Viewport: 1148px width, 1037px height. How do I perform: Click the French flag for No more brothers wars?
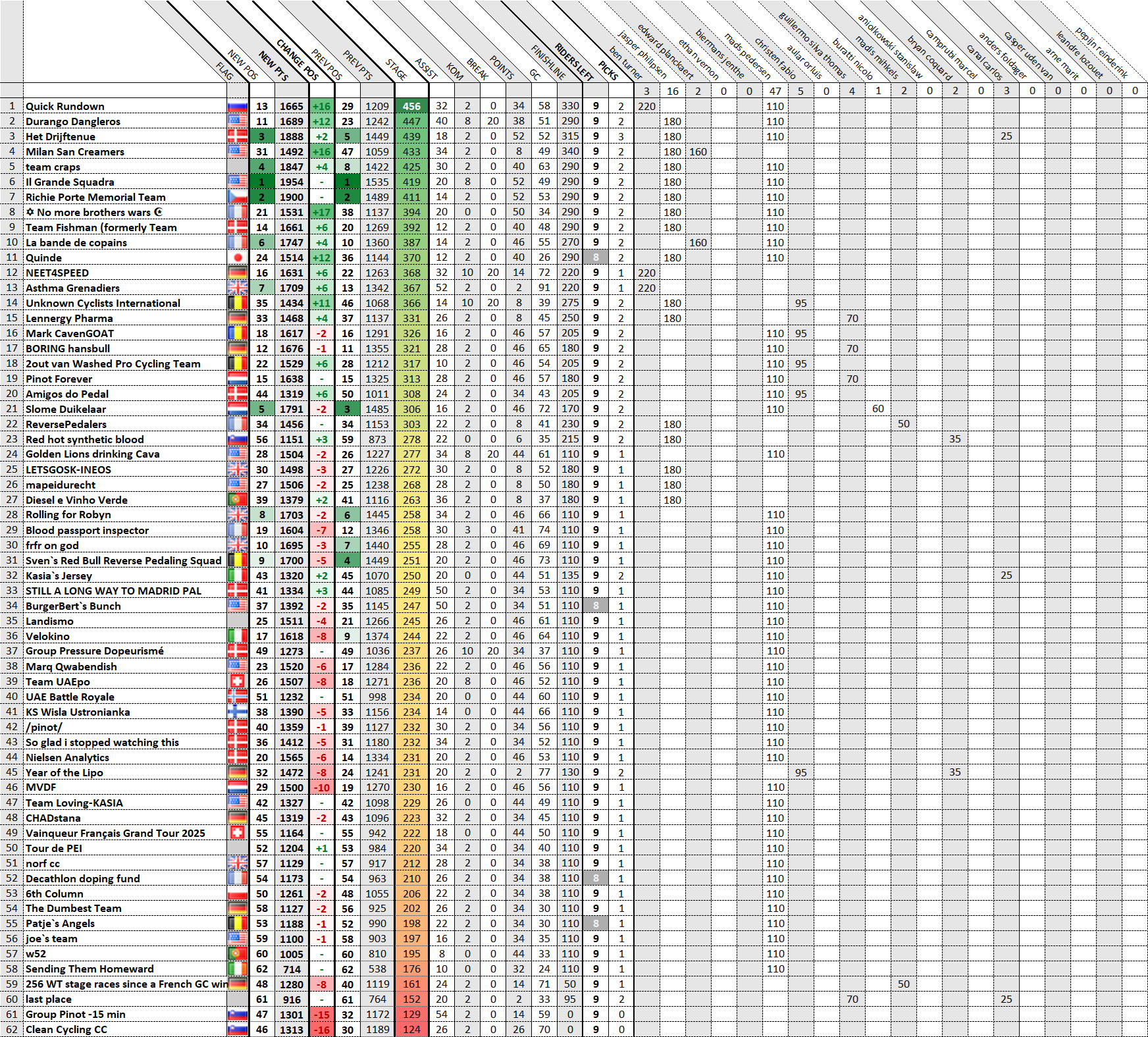(237, 212)
